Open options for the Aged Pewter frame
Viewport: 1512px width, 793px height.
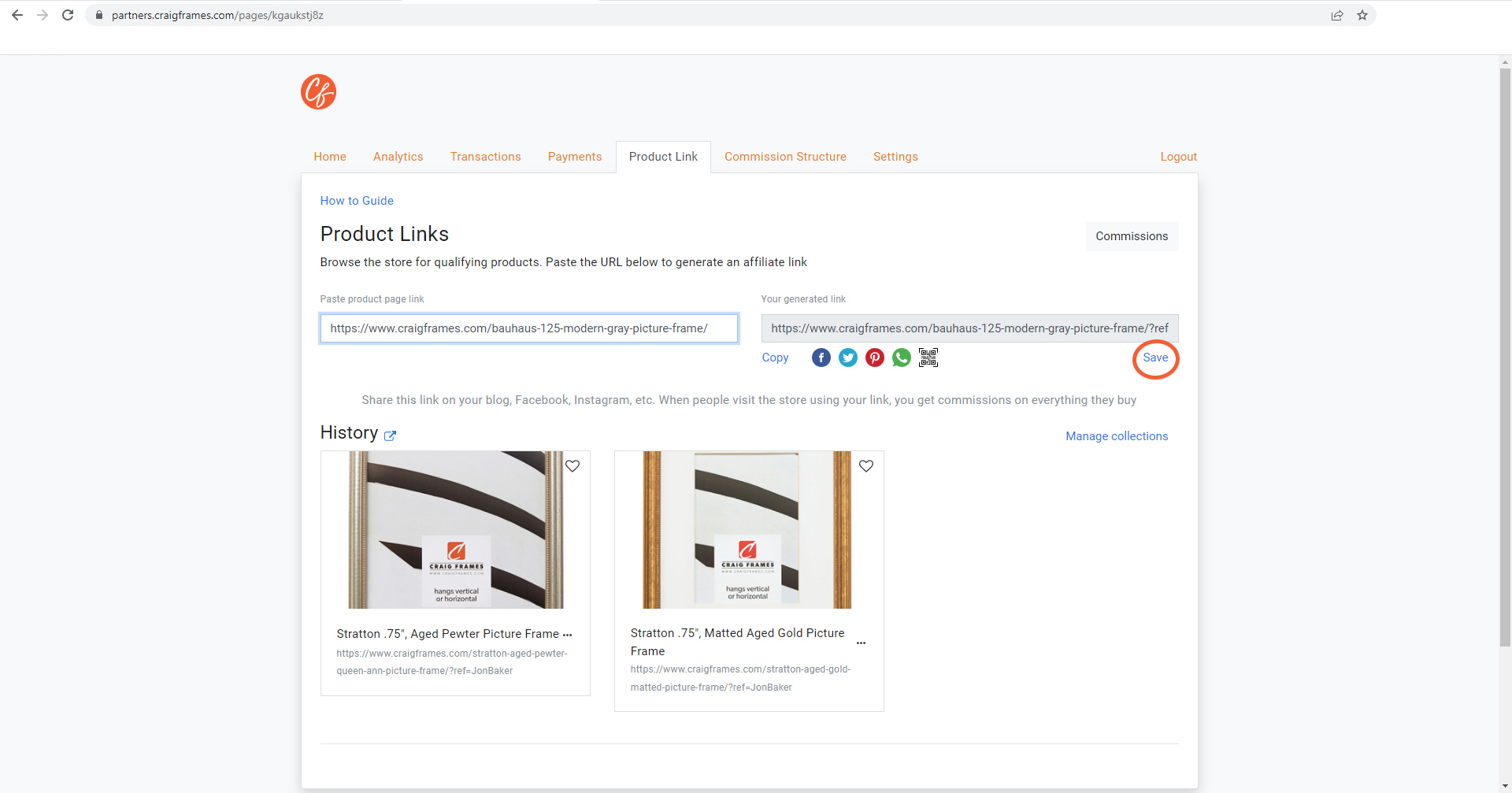[569, 634]
